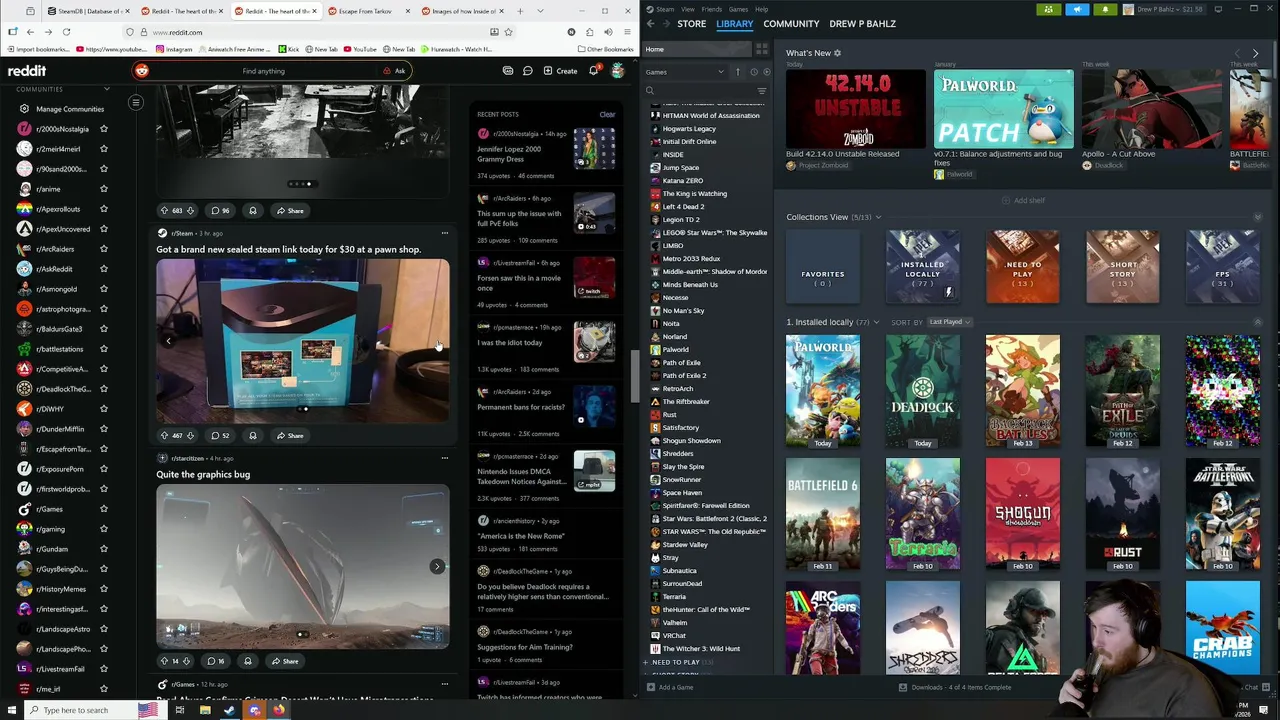Open Reddit notifications bell
The image size is (1280, 720).
593,71
